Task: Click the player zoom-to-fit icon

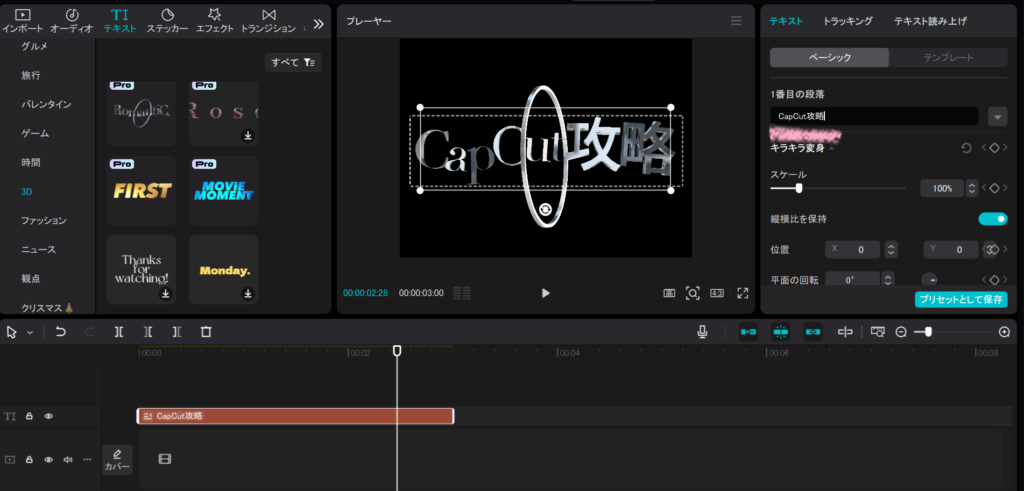Action: pos(693,293)
